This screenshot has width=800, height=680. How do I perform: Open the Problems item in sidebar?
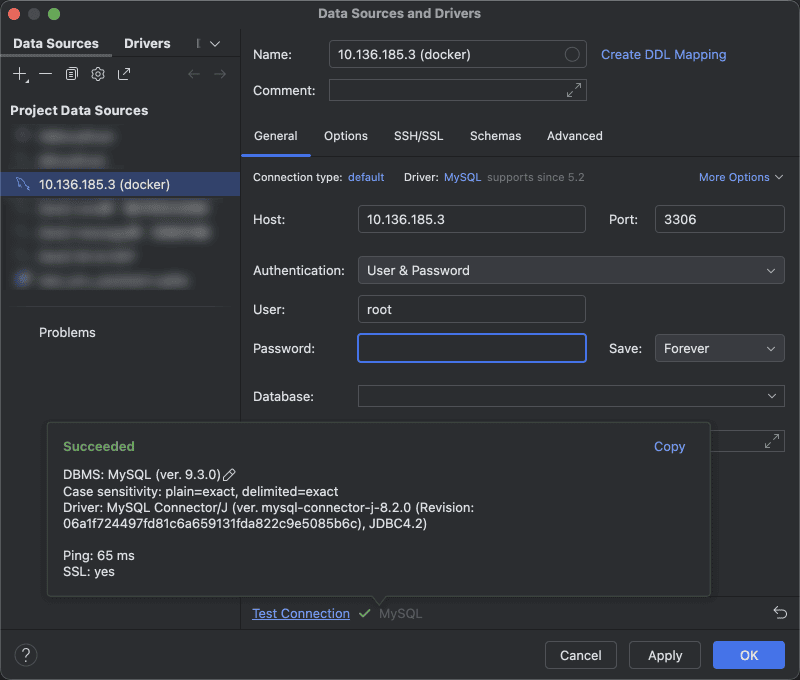pyautogui.click(x=67, y=333)
